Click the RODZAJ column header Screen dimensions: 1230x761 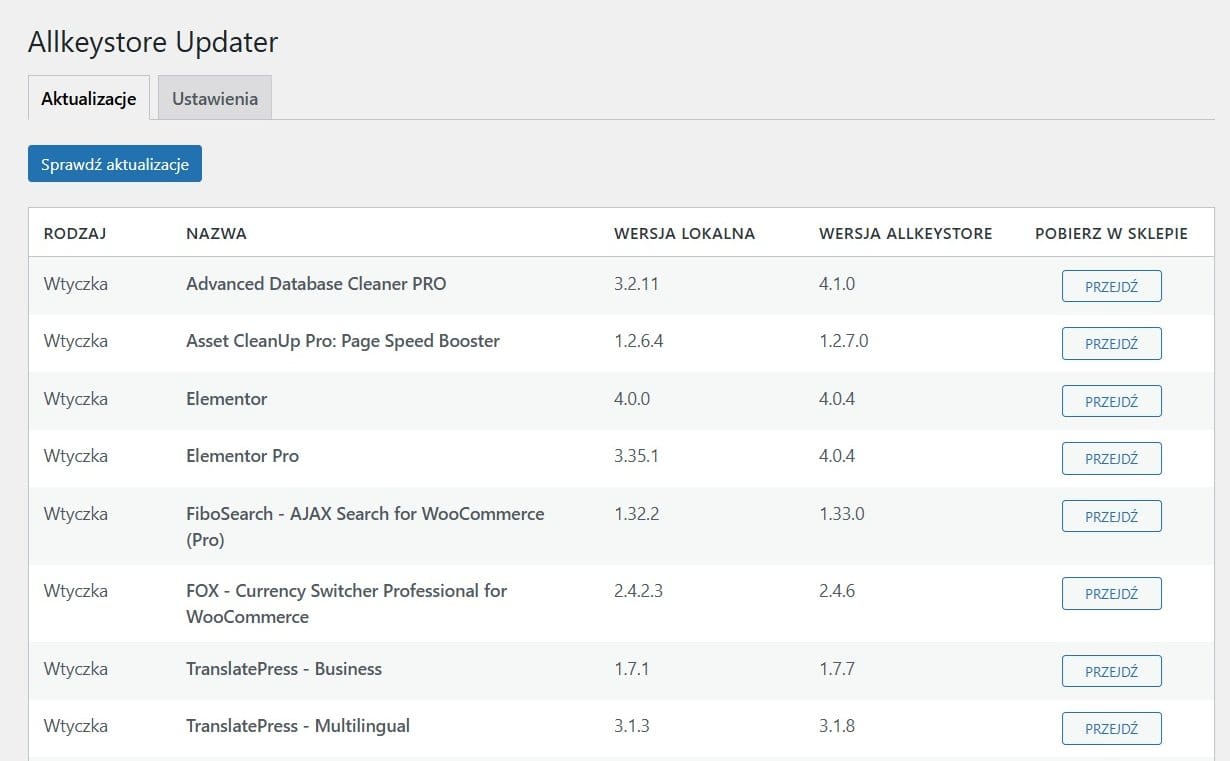[x=75, y=234]
